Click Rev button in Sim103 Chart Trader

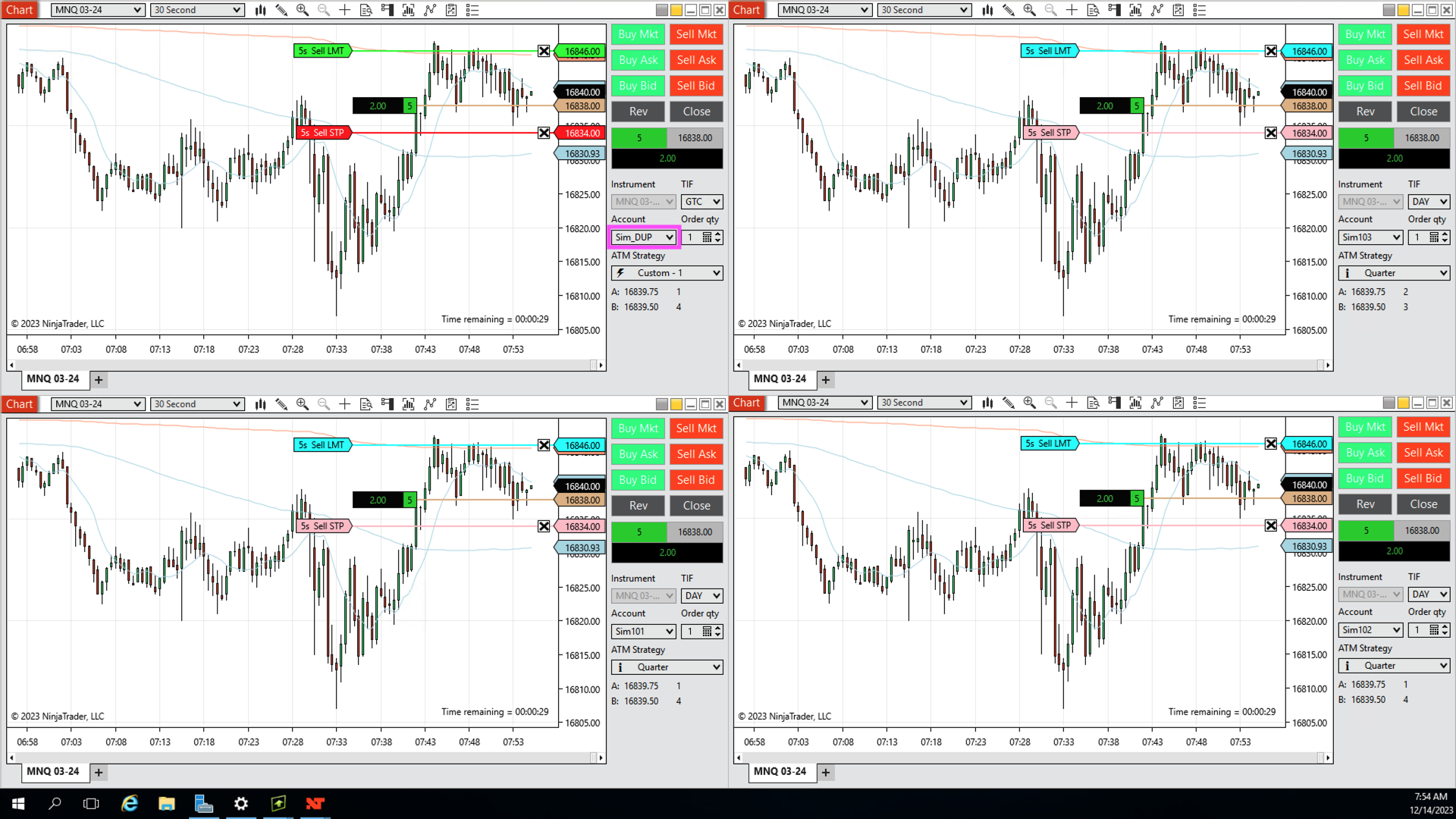click(x=1366, y=111)
